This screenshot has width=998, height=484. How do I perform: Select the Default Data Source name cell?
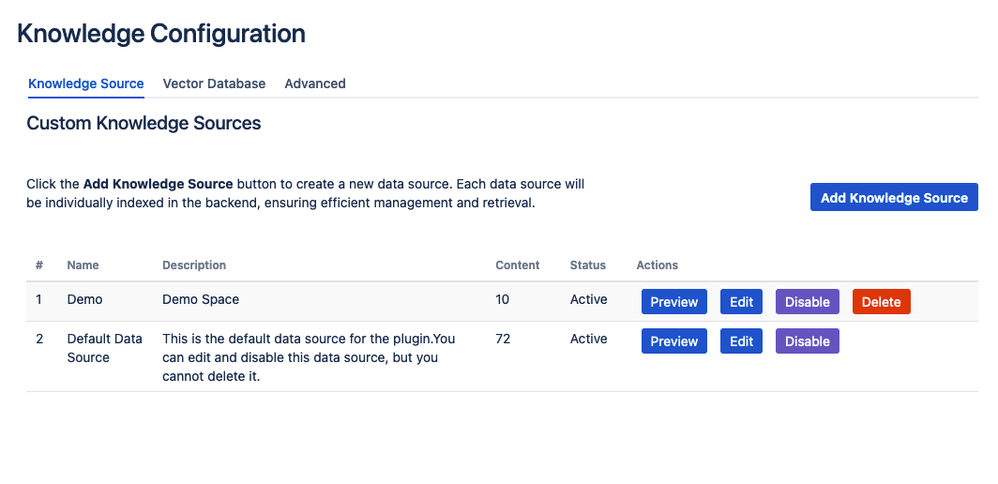(104, 348)
